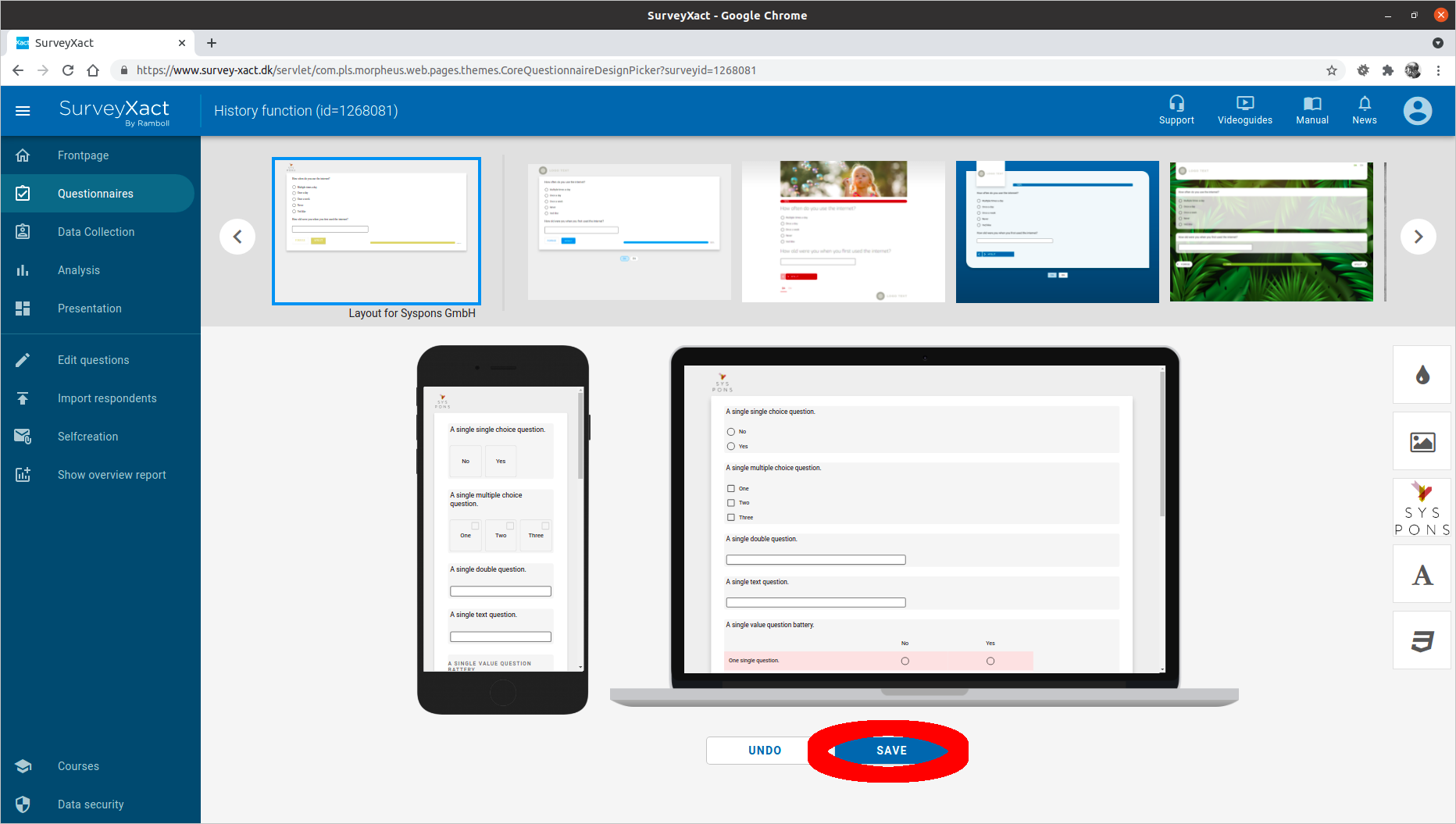Viewport: 1456px width, 824px height.
Task: Click the SAVE button
Action: point(891,751)
